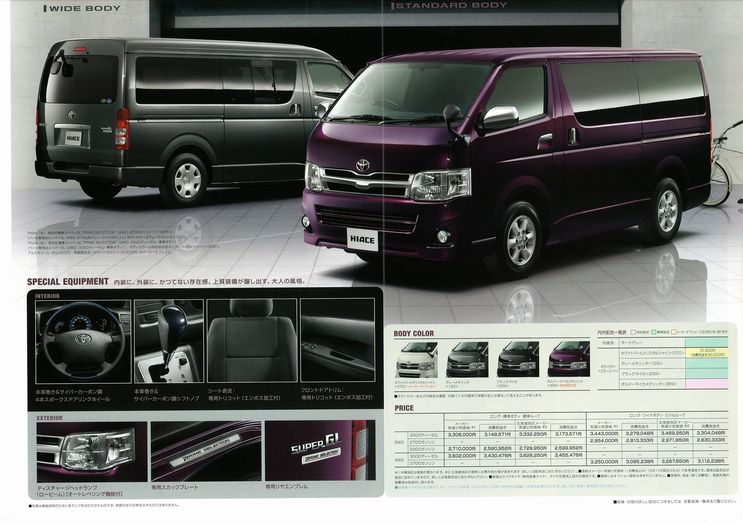Select the front door trim photo
This screenshot has width=743, height=525.
[x=337, y=341]
